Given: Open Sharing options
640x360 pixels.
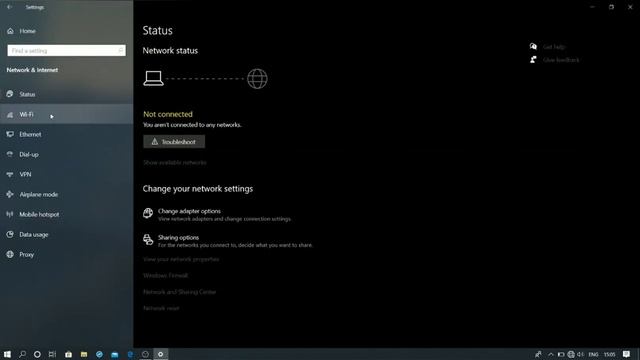Looking at the screenshot, I should coord(227,241).
